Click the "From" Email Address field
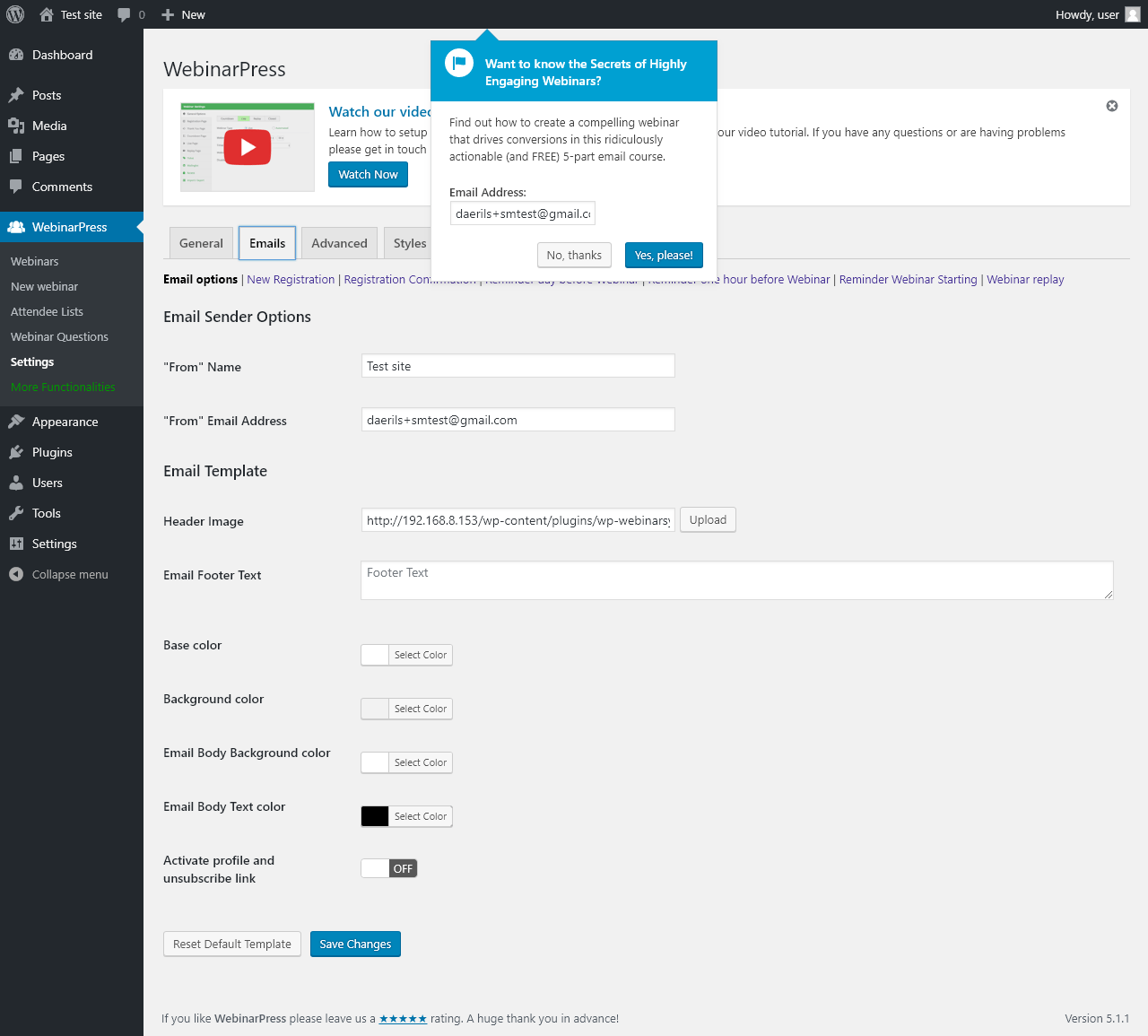Viewport: 1148px width, 1036px height. coord(518,420)
